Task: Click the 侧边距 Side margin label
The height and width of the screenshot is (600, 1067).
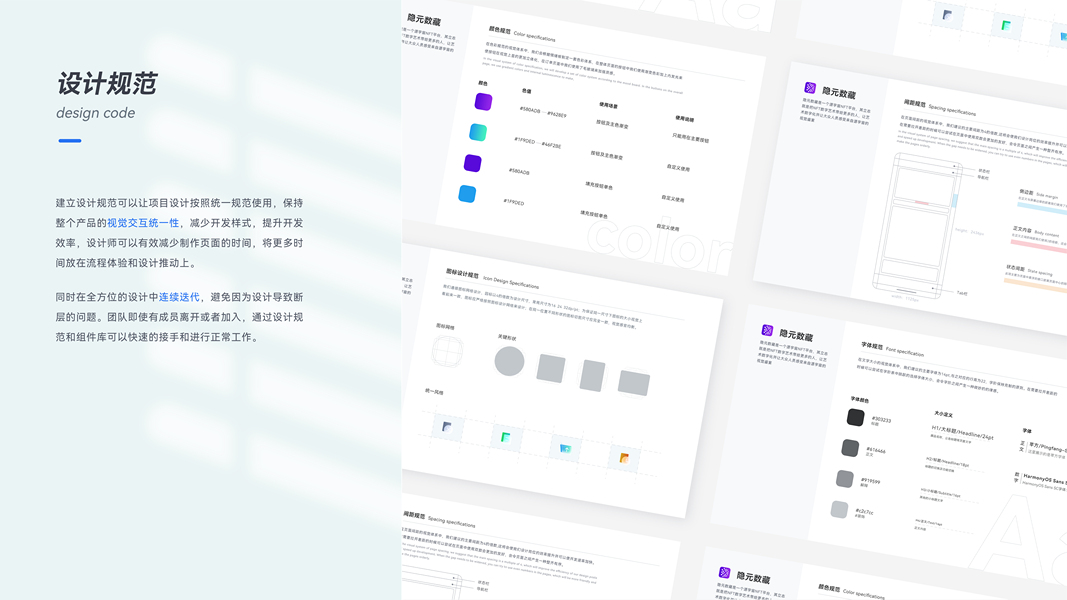Action: tap(1038, 195)
